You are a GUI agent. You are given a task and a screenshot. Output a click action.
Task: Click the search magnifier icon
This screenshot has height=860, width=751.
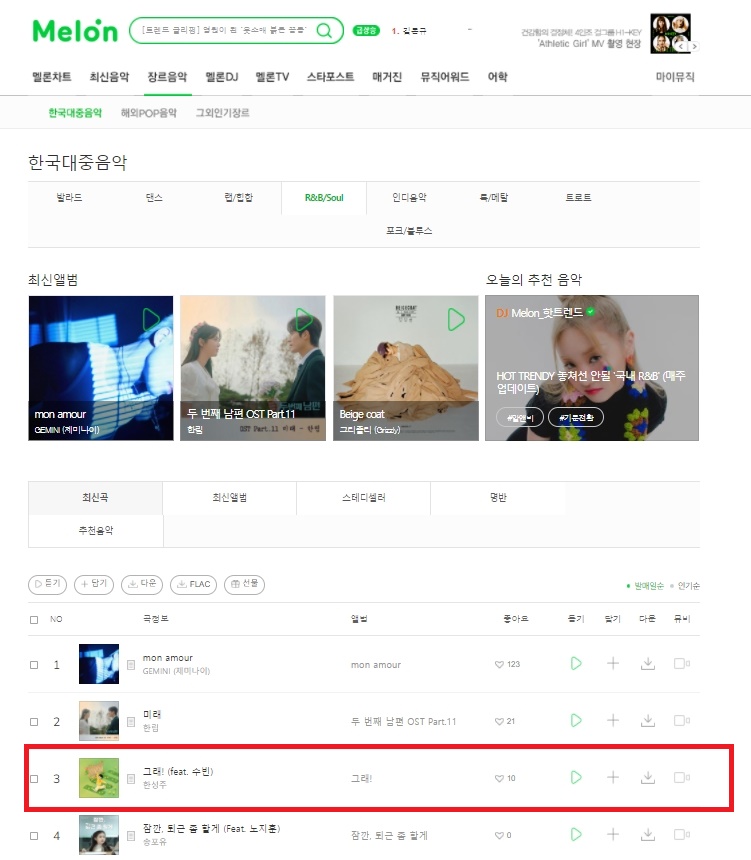324,31
